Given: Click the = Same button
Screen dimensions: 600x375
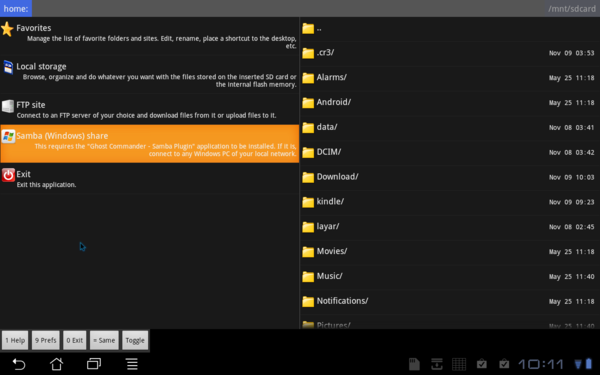Looking at the screenshot, I should point(104,340).
